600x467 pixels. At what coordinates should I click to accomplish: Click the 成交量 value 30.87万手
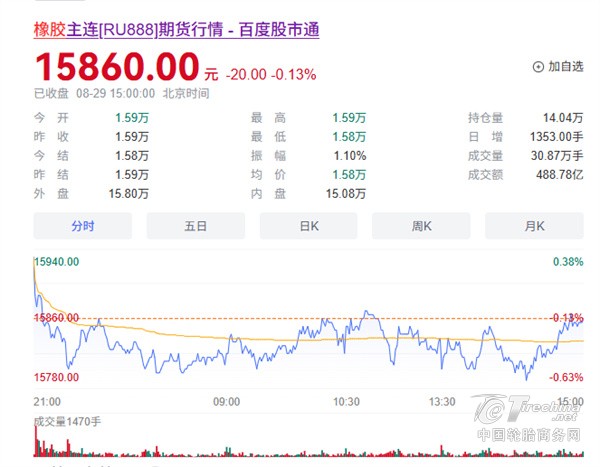(557, 156)
